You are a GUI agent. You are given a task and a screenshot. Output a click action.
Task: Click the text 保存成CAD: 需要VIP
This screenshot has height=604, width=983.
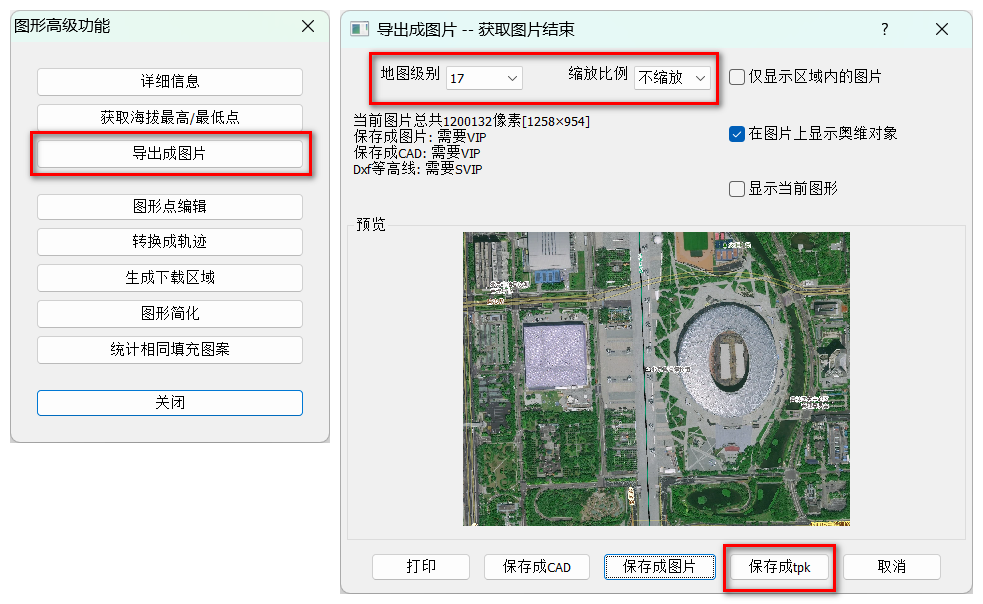(417, 153)
